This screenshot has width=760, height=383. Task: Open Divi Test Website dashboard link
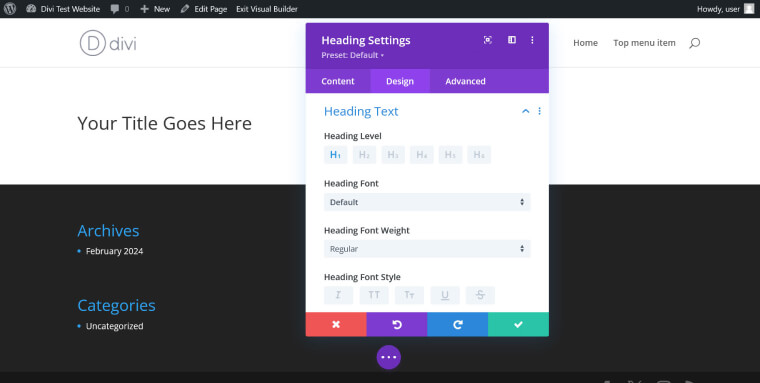pyautogui.click(x=63, y=9)
